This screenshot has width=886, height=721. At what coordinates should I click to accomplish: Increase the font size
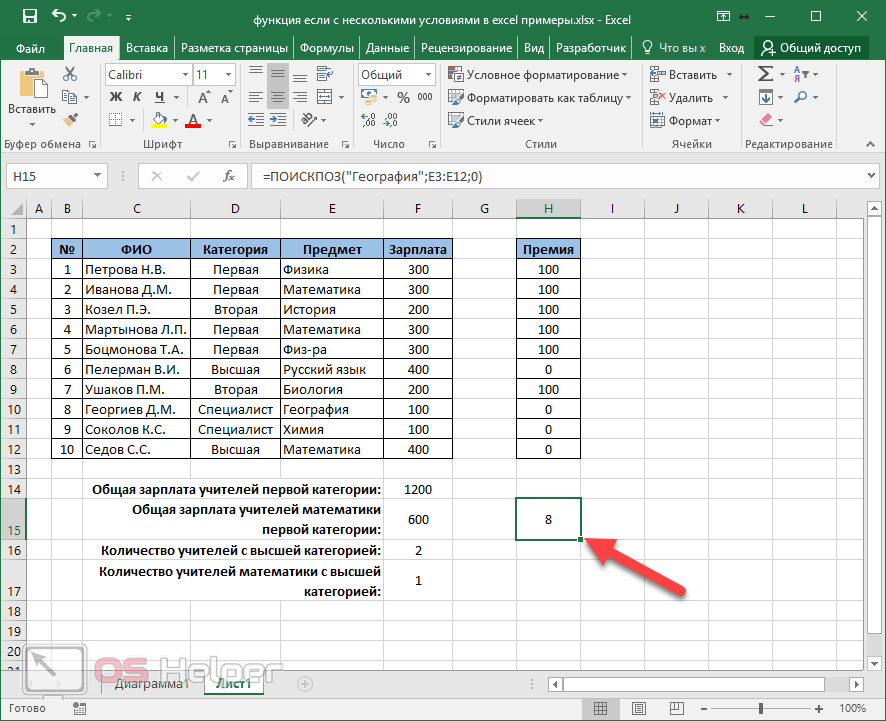(x=203, y=97)
